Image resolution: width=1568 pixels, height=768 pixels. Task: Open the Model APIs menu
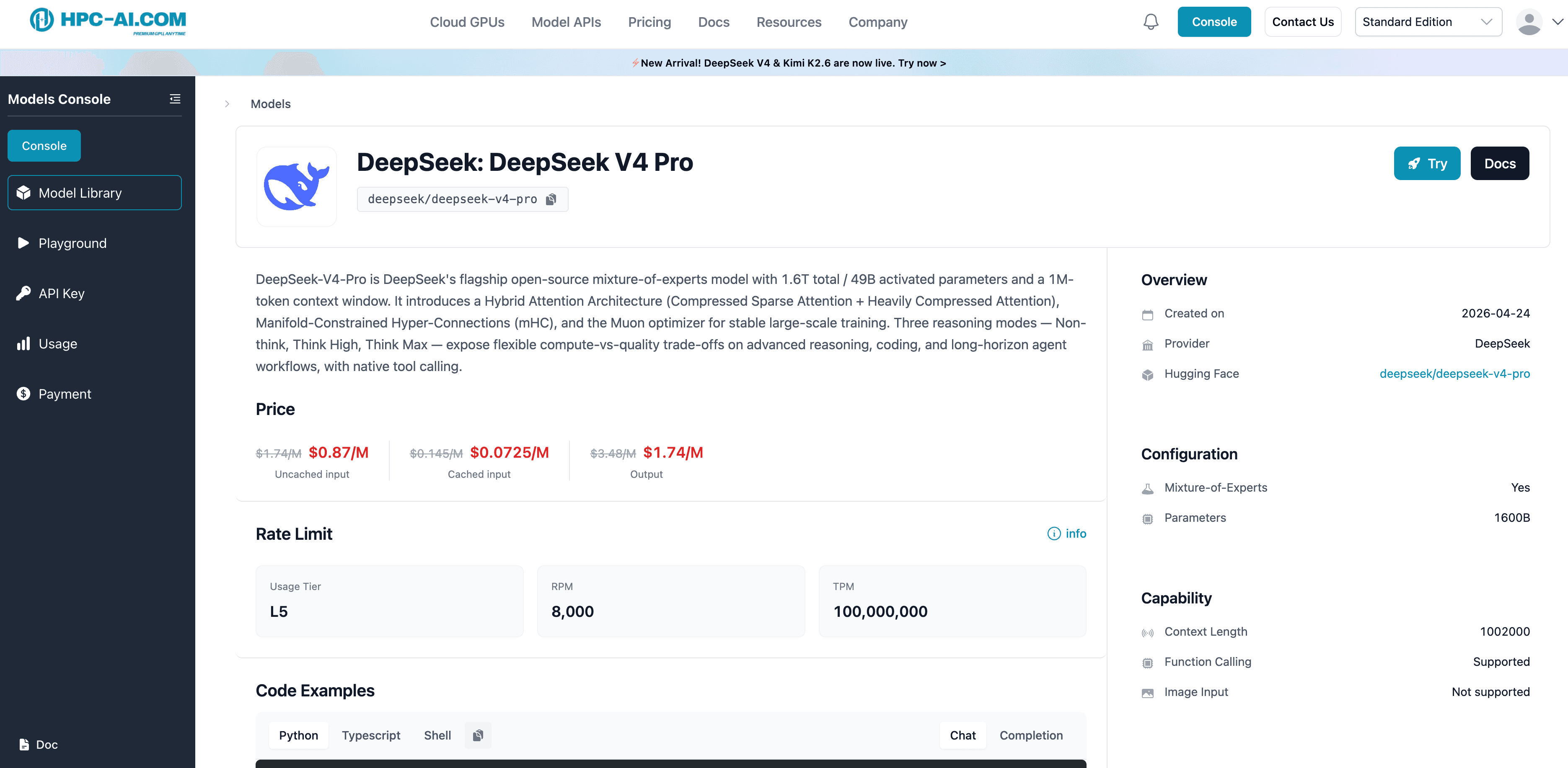pos(566,22)
